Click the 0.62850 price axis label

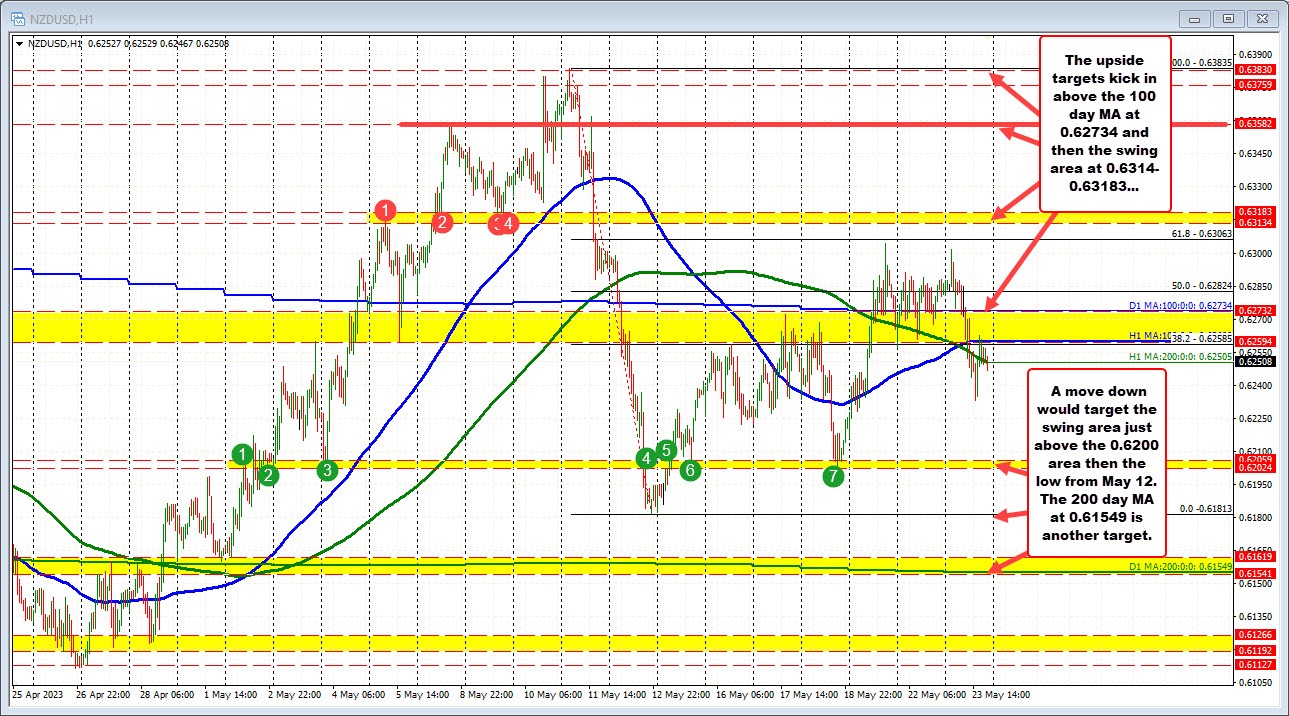tap(1255, 286)
